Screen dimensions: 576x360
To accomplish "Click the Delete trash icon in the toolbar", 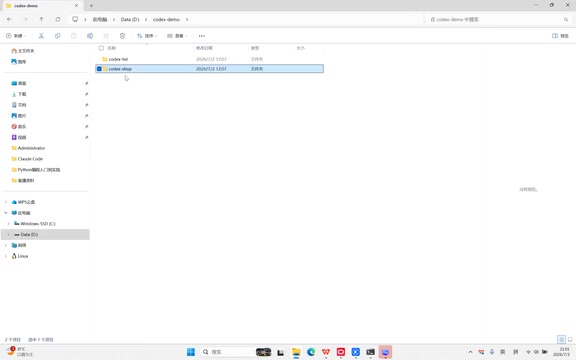I will pyautogui.click(x=122, y=36).
